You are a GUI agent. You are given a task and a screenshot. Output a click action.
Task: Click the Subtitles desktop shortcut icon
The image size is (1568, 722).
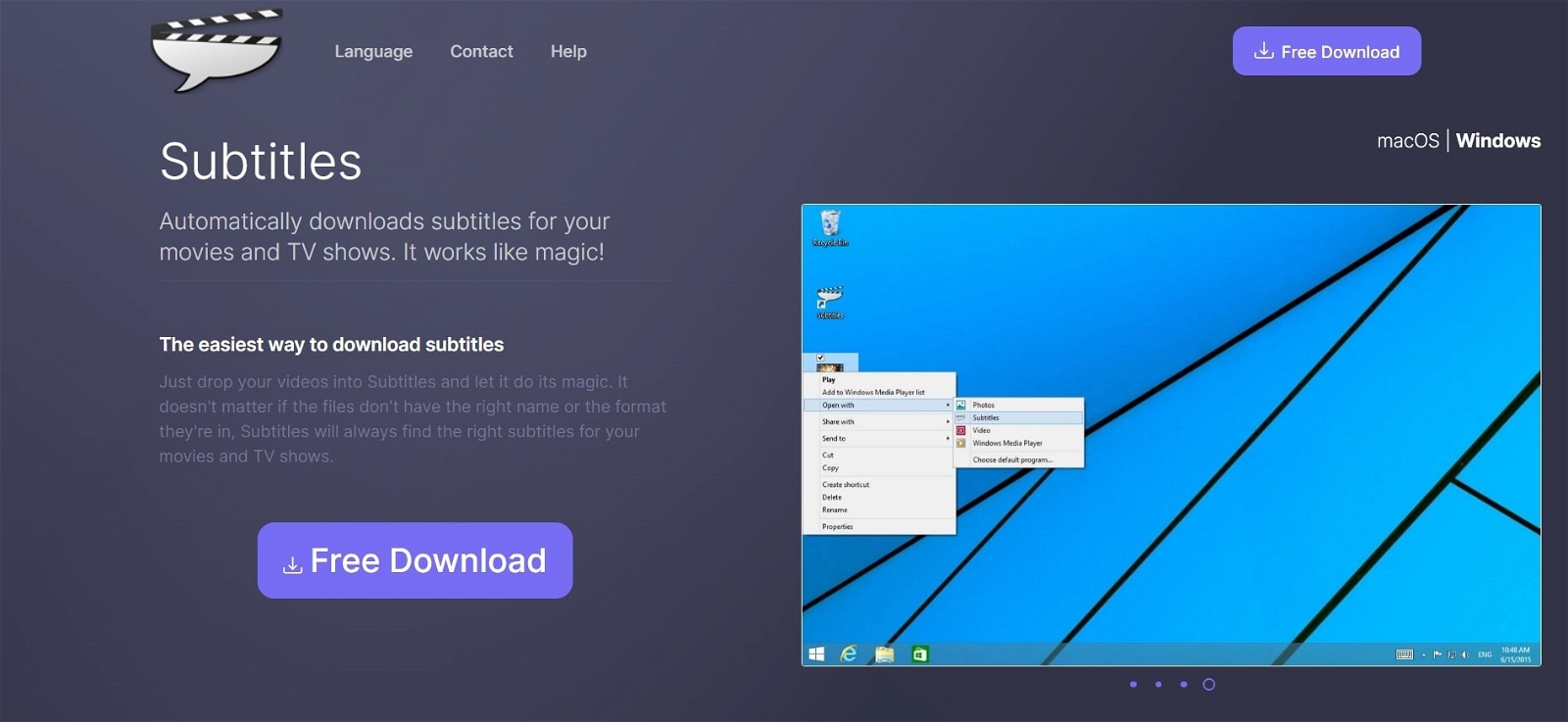click(830, 301)
